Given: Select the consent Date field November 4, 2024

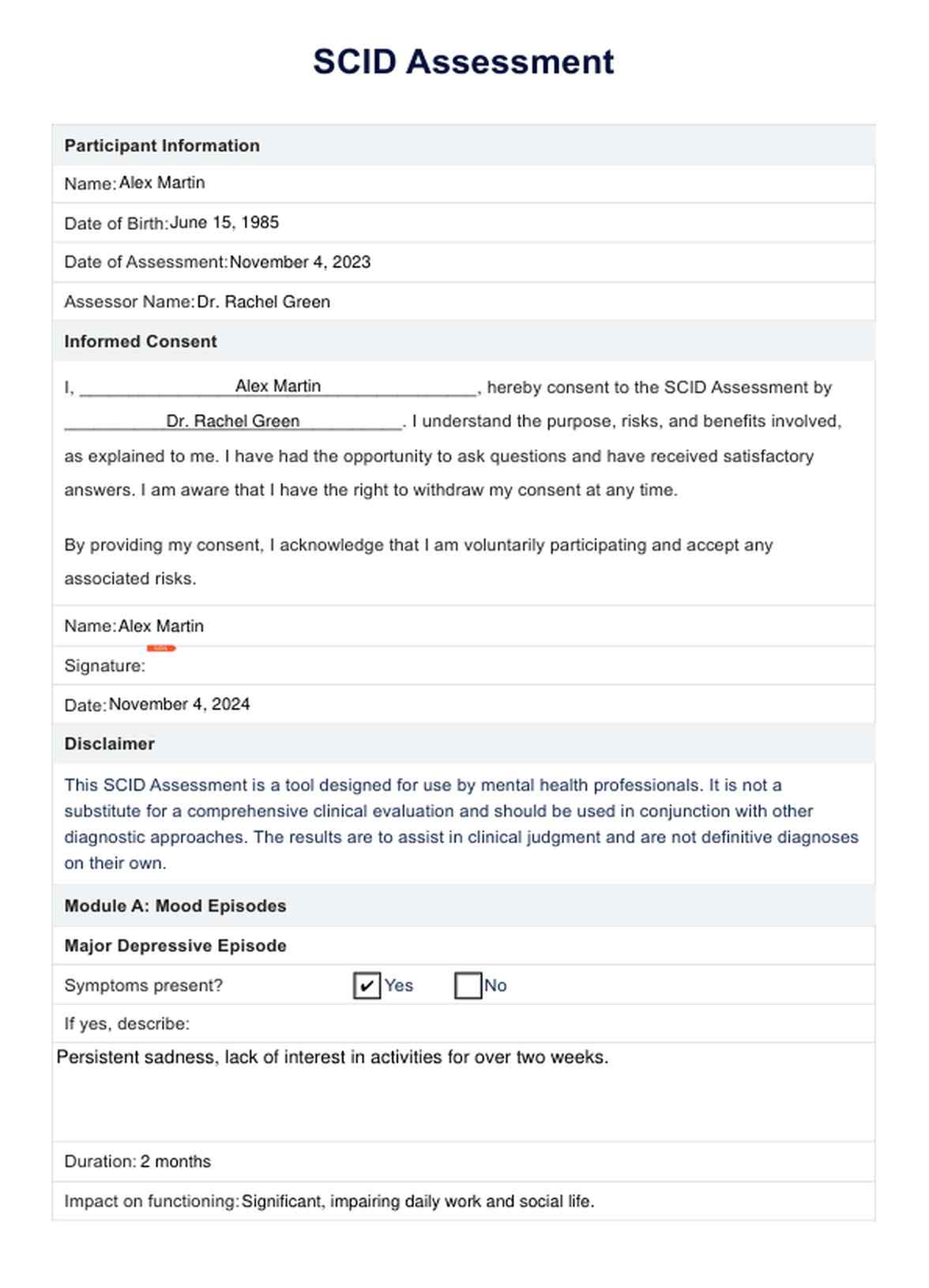Looking at the screenshot, I should [179, 705].
